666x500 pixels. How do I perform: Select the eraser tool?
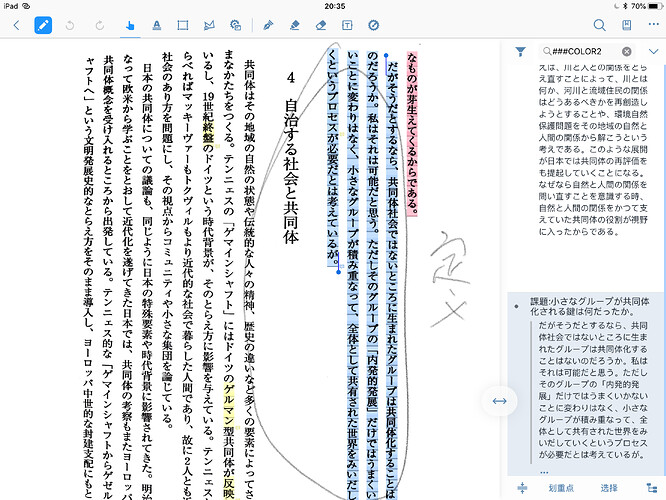(321, 25)
